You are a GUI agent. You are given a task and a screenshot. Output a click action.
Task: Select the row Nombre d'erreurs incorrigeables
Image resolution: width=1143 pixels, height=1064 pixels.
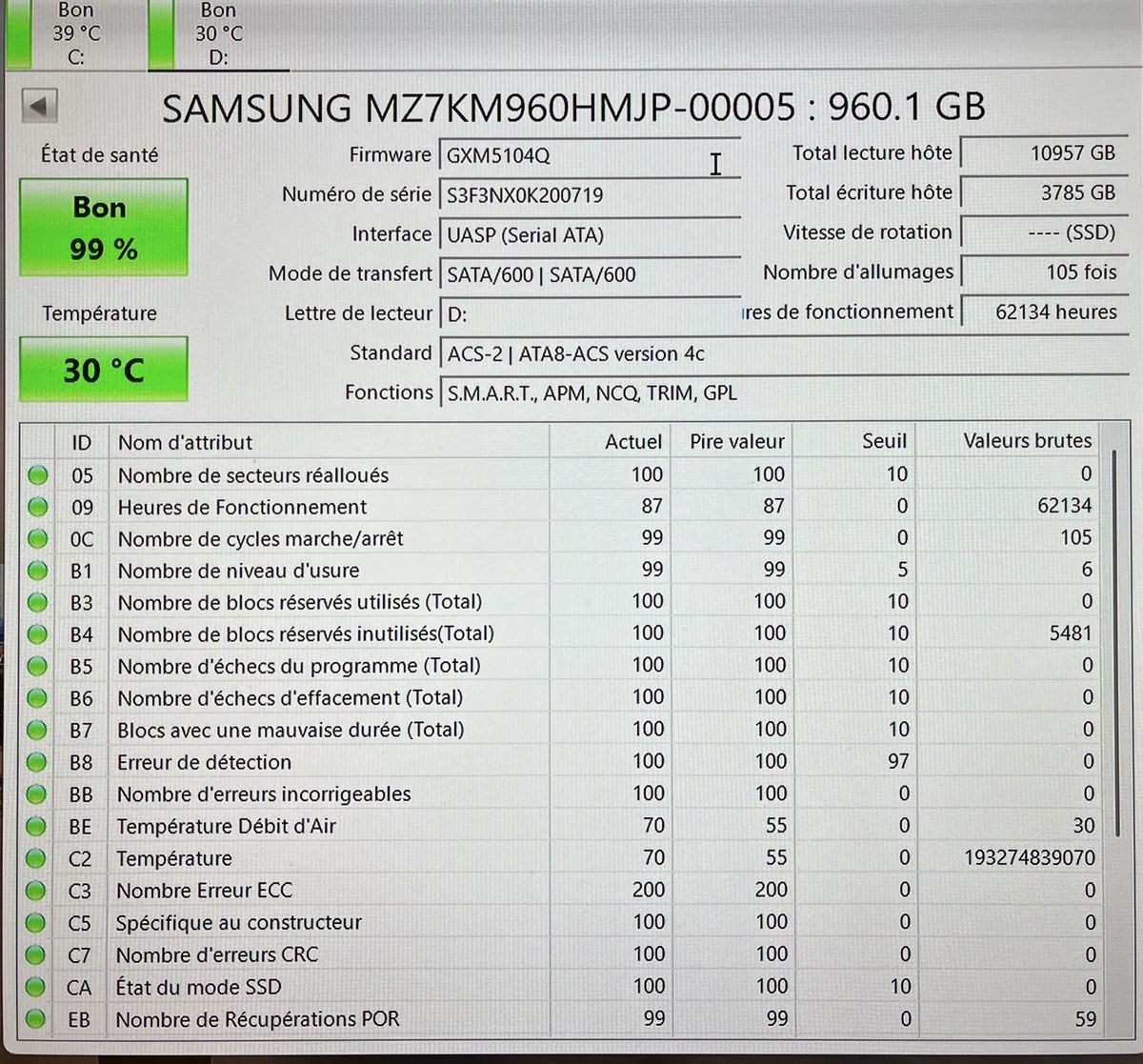pos(559,794)
